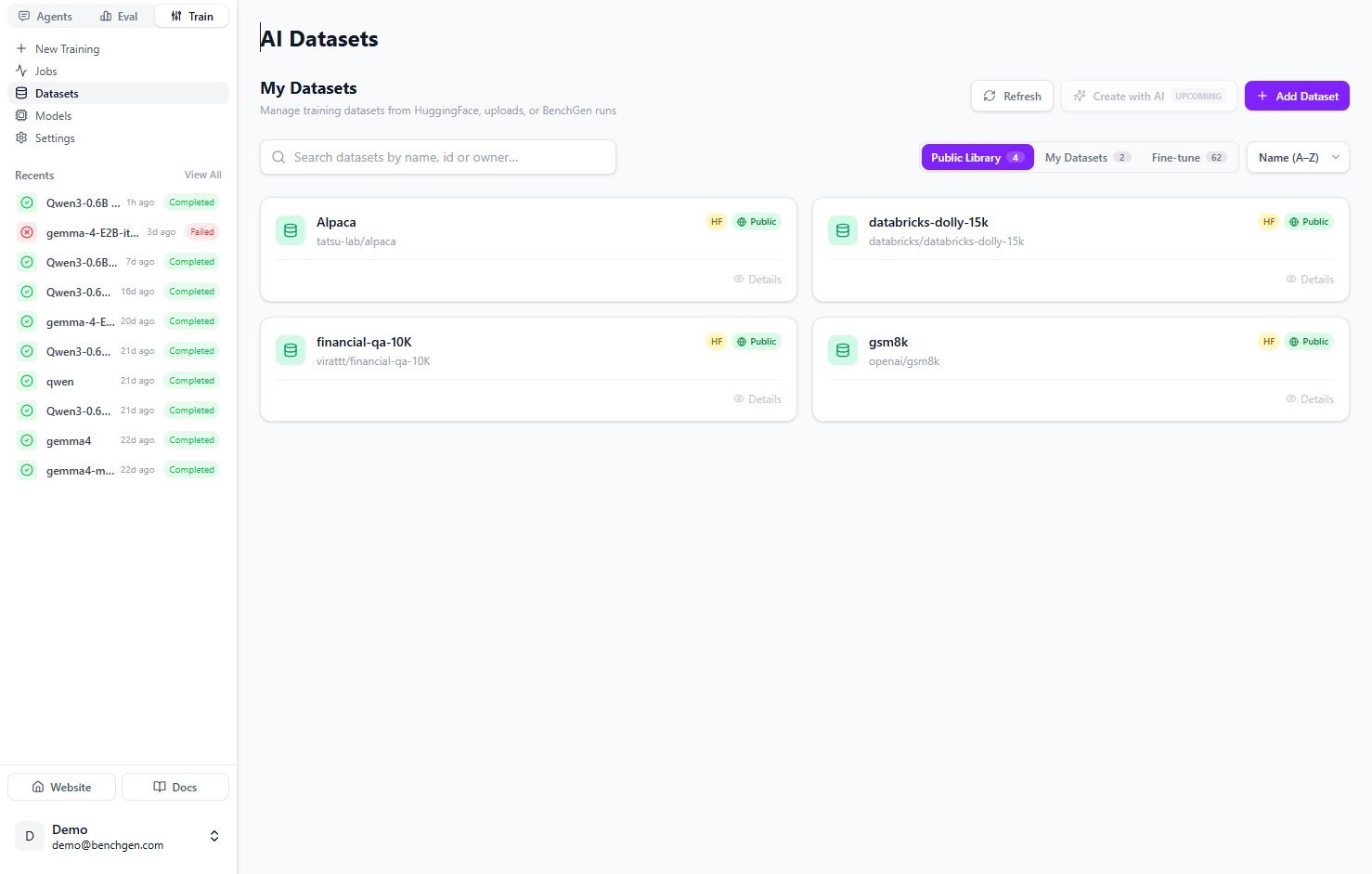
Task: Switch to the Agents tab
Action: point(45,16)
